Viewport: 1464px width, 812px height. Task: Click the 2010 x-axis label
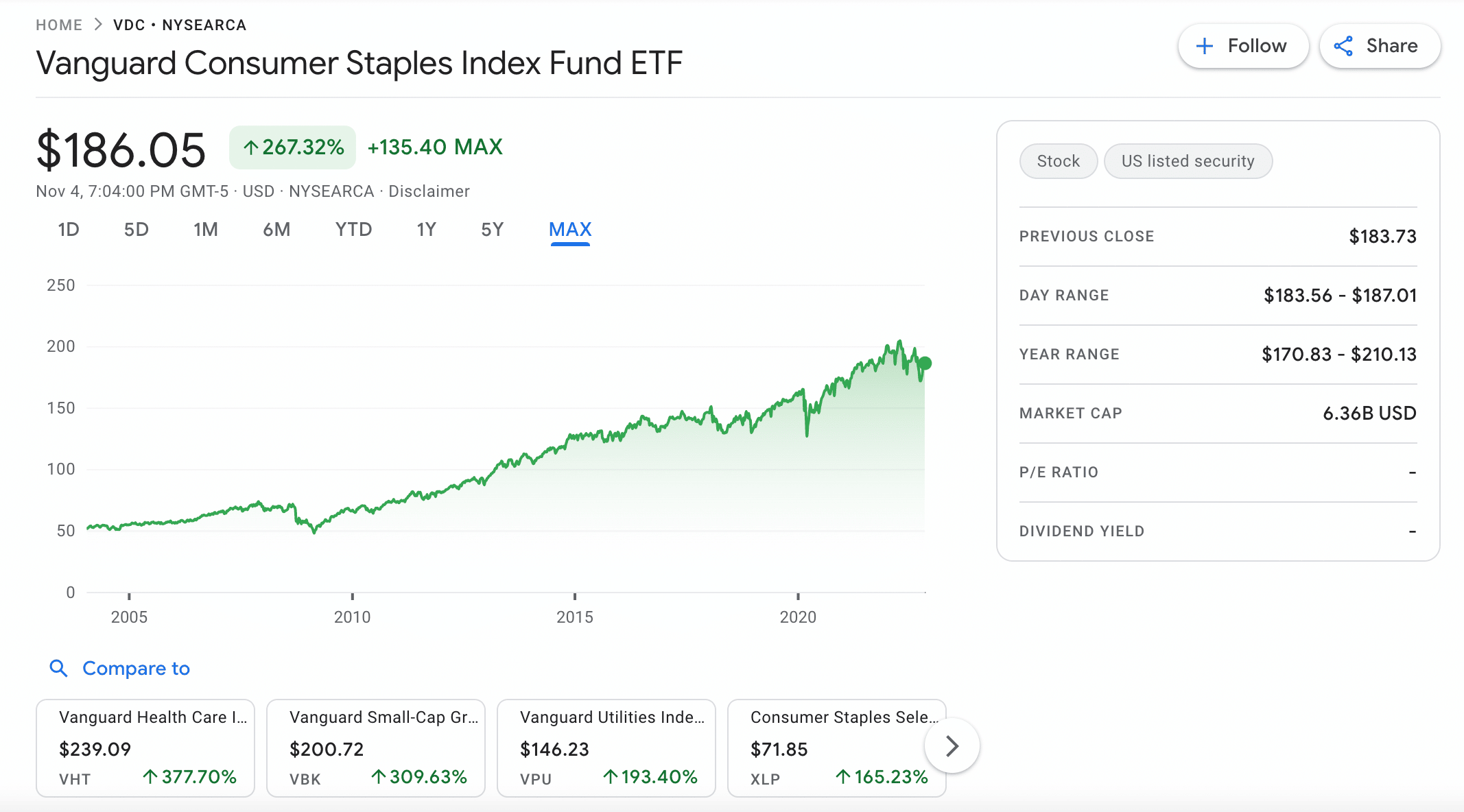pos(352,617)
